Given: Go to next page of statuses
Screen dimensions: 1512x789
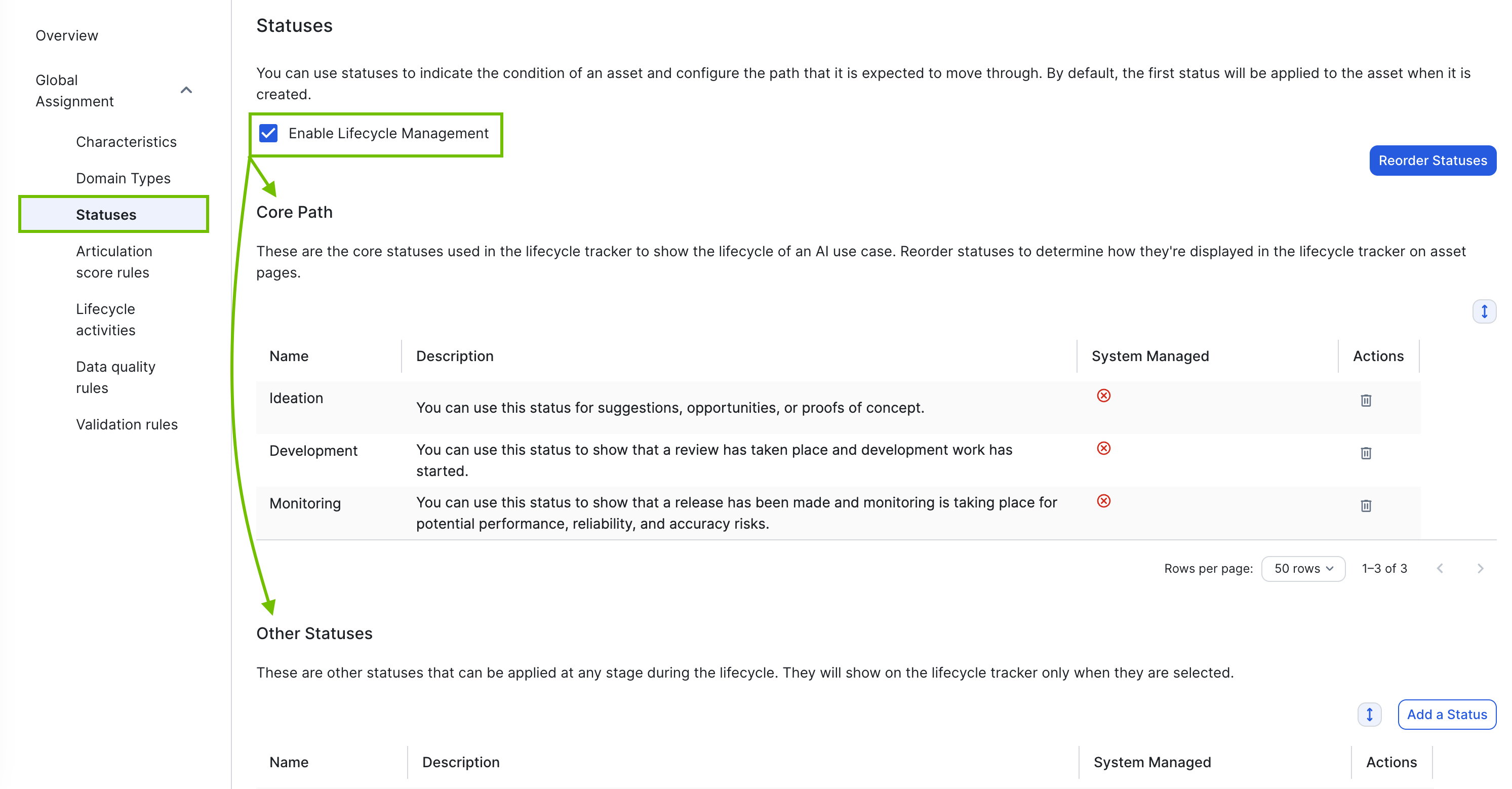Looking at the screenshot, I should pyautogui.click(x=1480, y=568).
